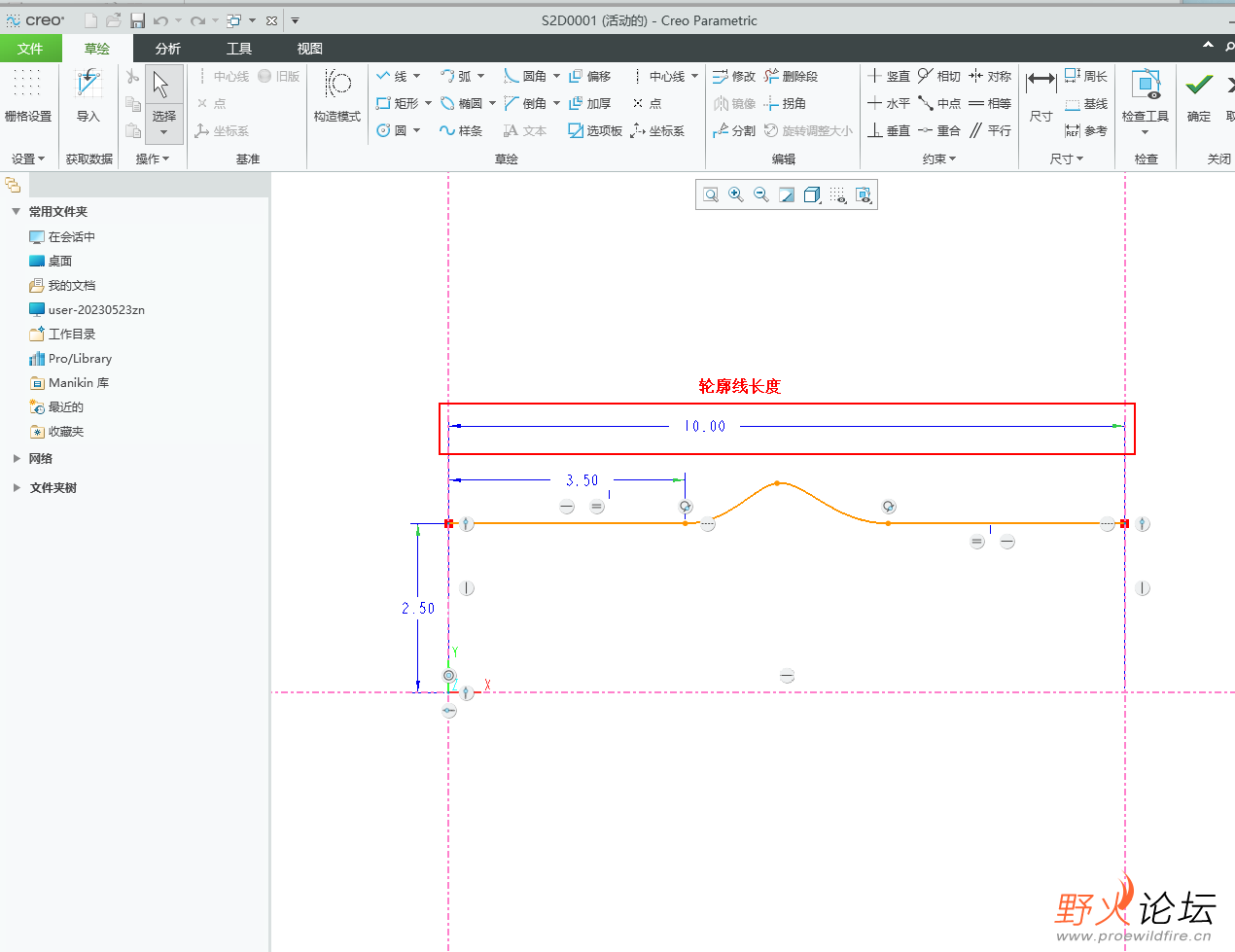Screen dimensions: 1235x952
Task: Select the 矩形 (Rectangle) tool
Action: pos(398,103)
